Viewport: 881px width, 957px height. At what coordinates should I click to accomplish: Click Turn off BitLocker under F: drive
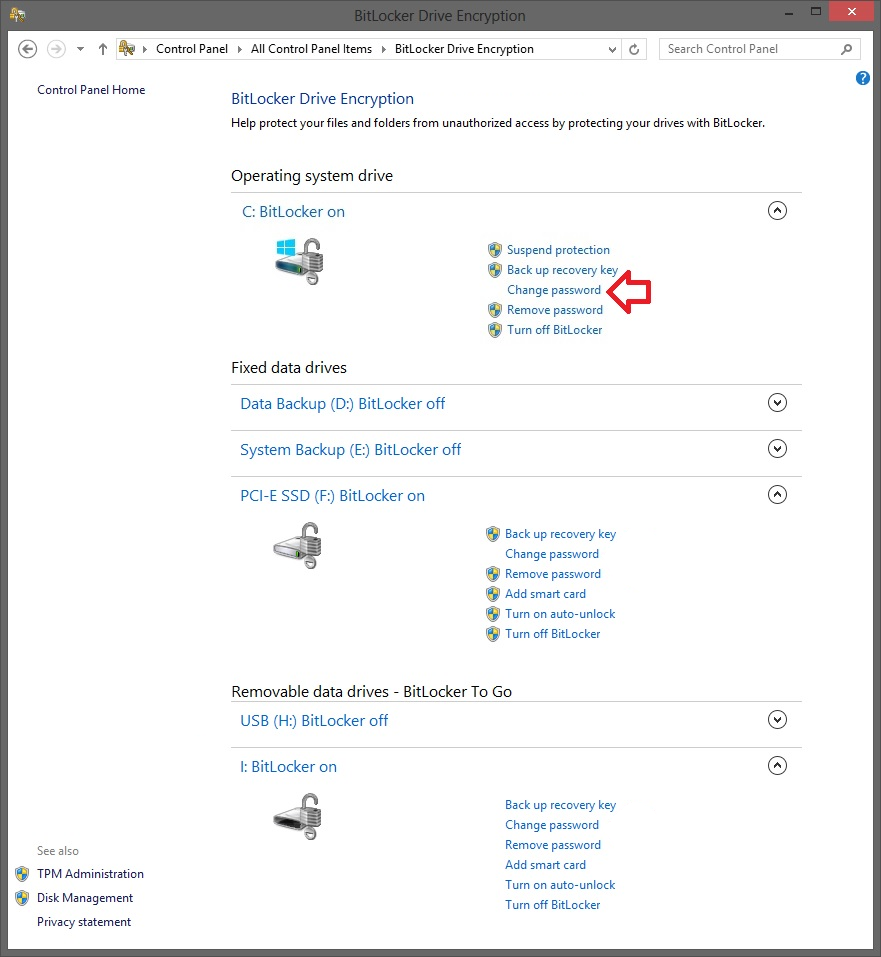(553, 634)
